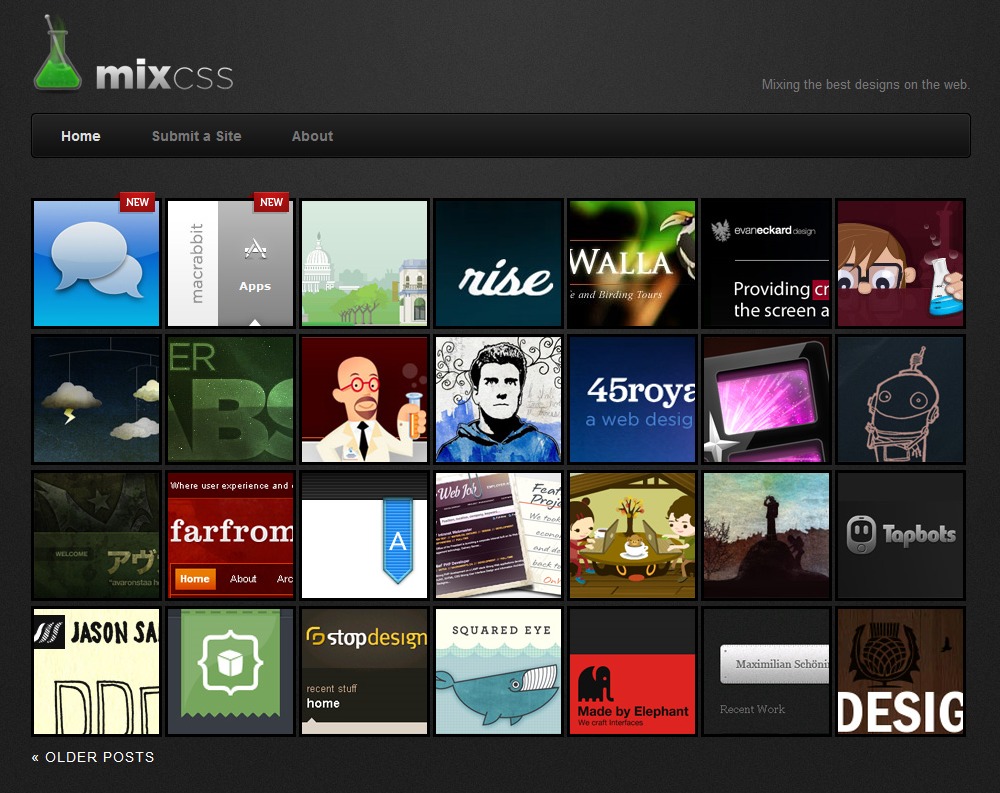Open the Capitol building illustration thumbnail
Image resolution: width=1000 pixels, height=793 pixels.
click(x=364, y=263)
